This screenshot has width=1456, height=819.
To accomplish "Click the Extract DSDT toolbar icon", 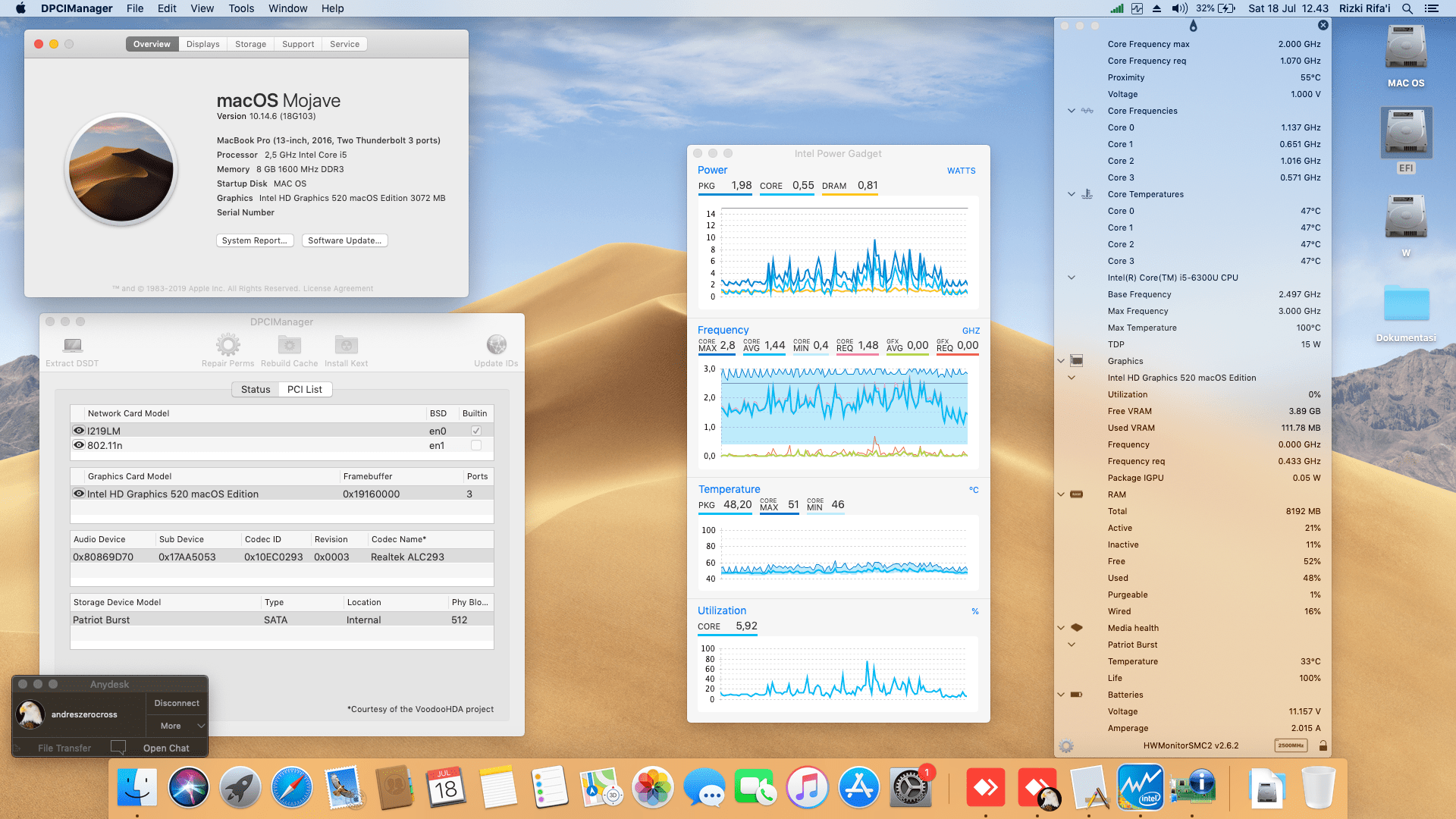I will coord(72,346).
